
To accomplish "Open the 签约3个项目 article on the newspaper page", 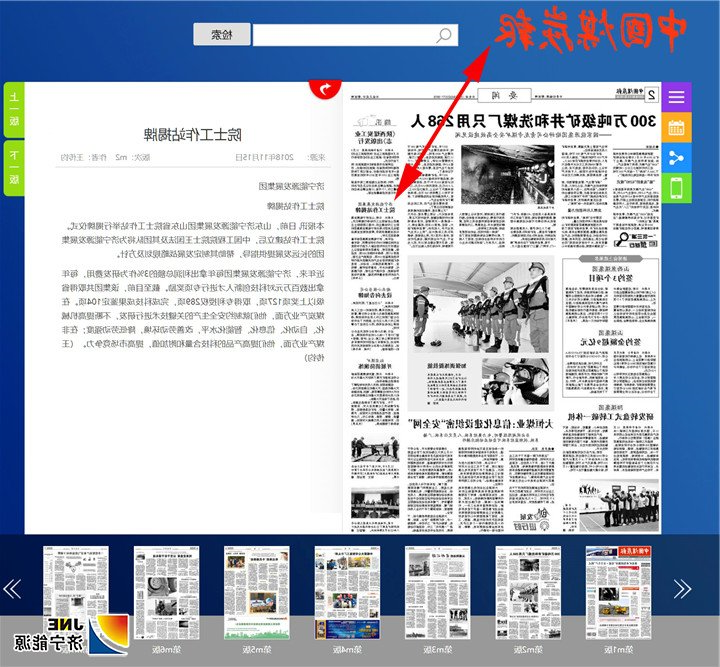I will click(611, 278).
